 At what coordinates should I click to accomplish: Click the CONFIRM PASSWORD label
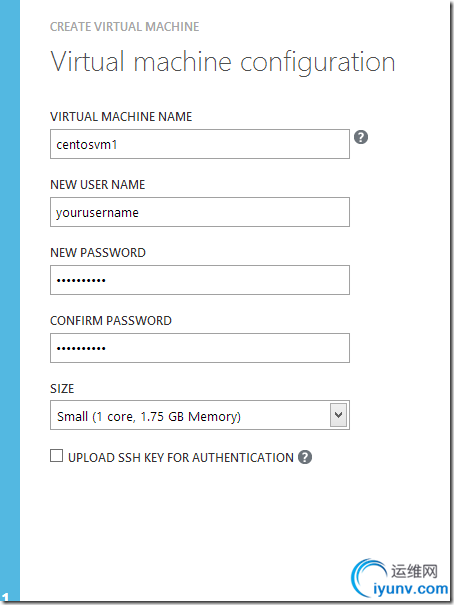(x=111, y=321)
